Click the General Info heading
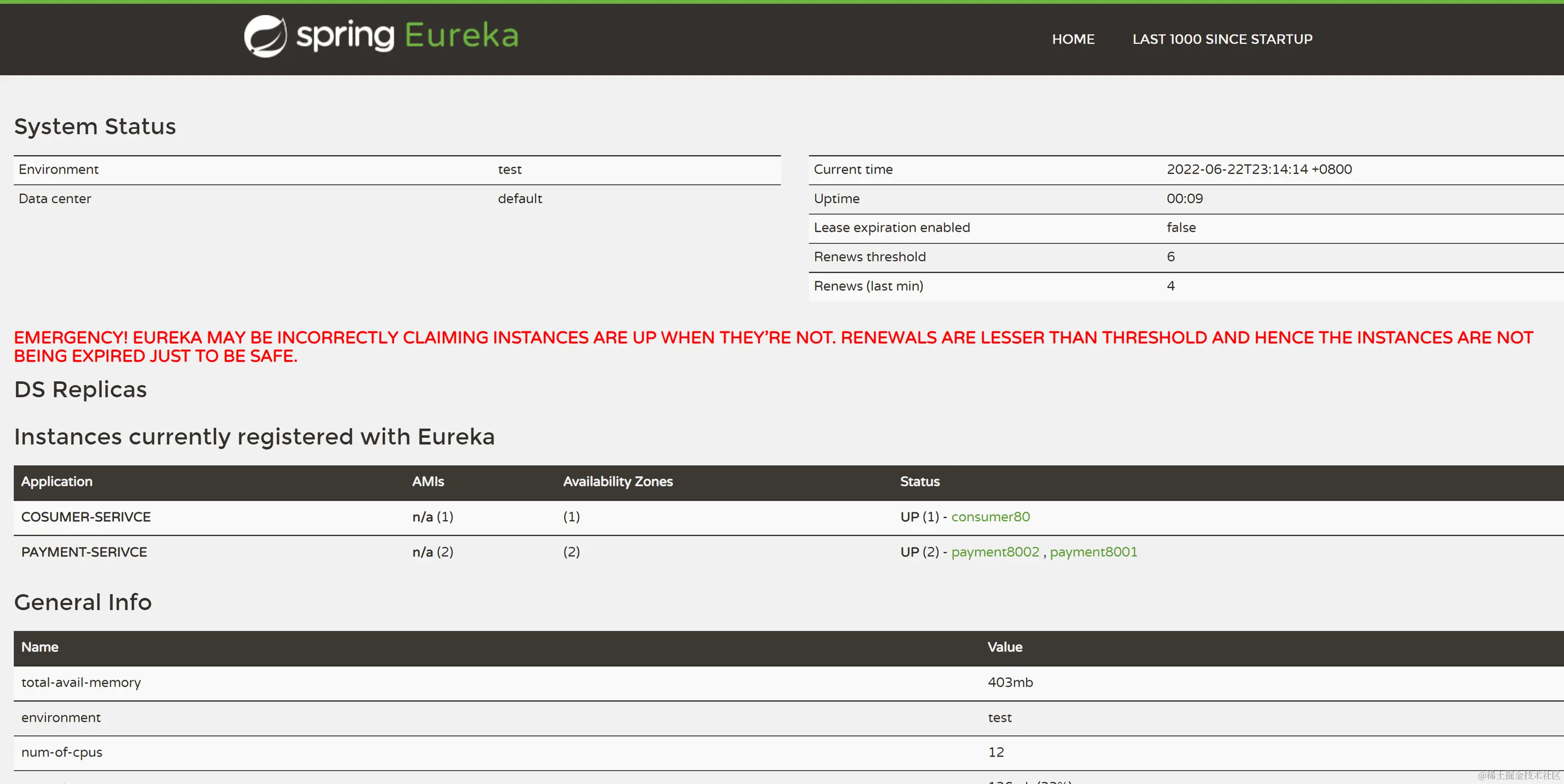1564x784 pixels. (83, 602)
